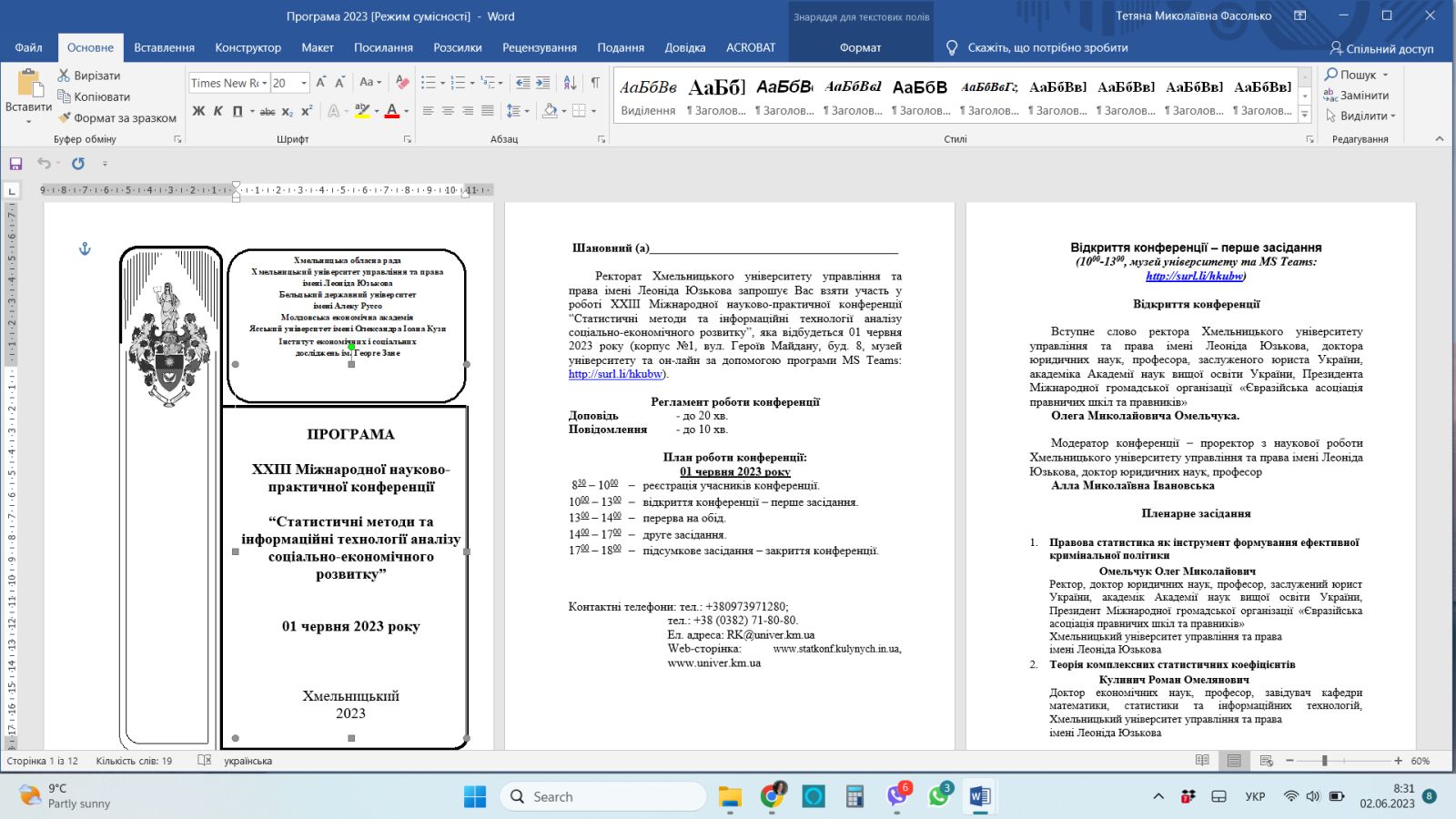Screen dimensions: 1456x819
Task: Toggle italic (К) formatting
Action: pyautogui.click(x=217, y=111)
